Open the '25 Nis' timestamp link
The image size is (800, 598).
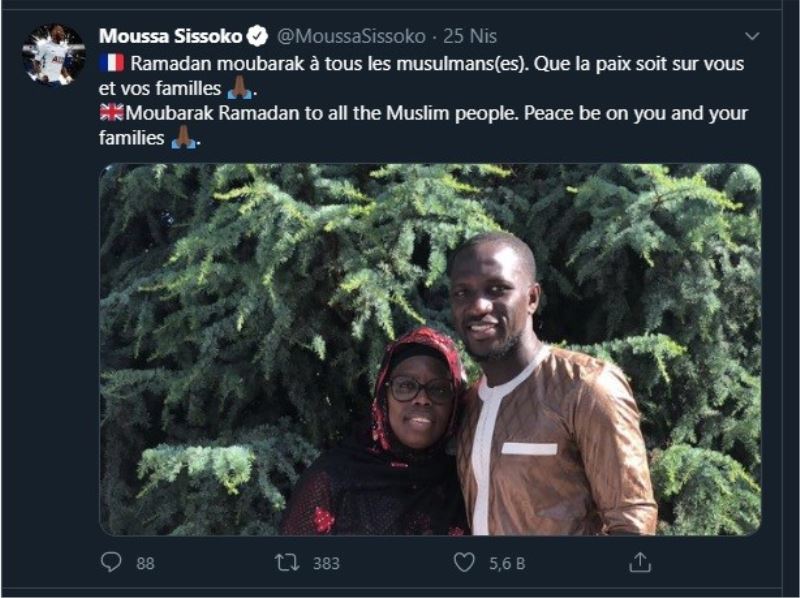point(470,36)
